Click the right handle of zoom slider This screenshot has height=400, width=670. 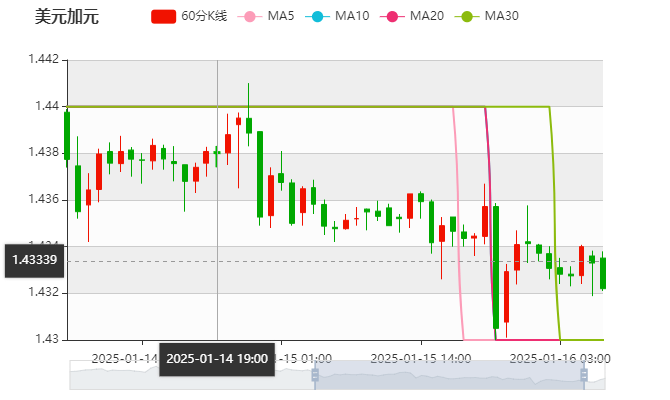[x=585, y=375]
